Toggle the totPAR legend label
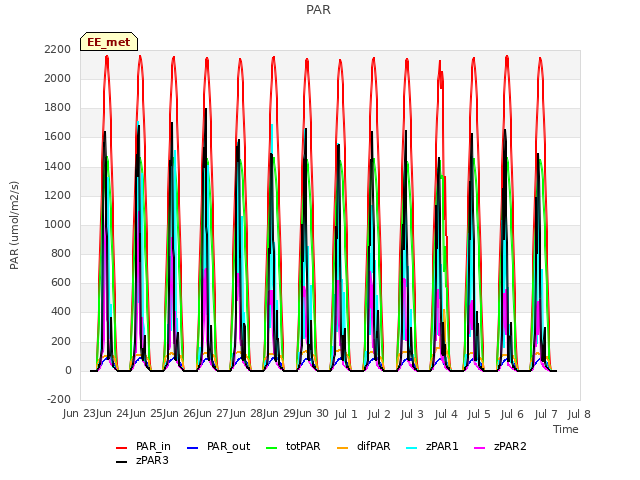 pyautogui.click(x=303, y=447)
